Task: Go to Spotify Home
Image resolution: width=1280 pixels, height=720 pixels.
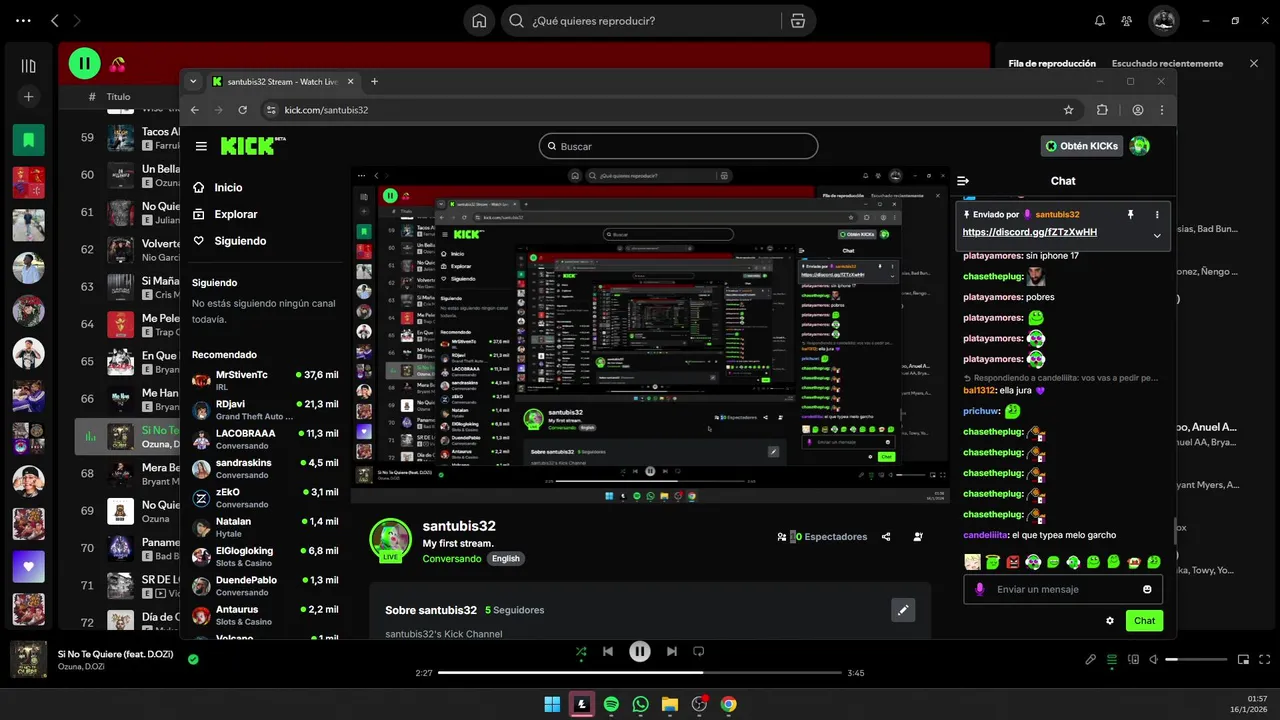Action: pyautogui.click(x=479, y=21)
